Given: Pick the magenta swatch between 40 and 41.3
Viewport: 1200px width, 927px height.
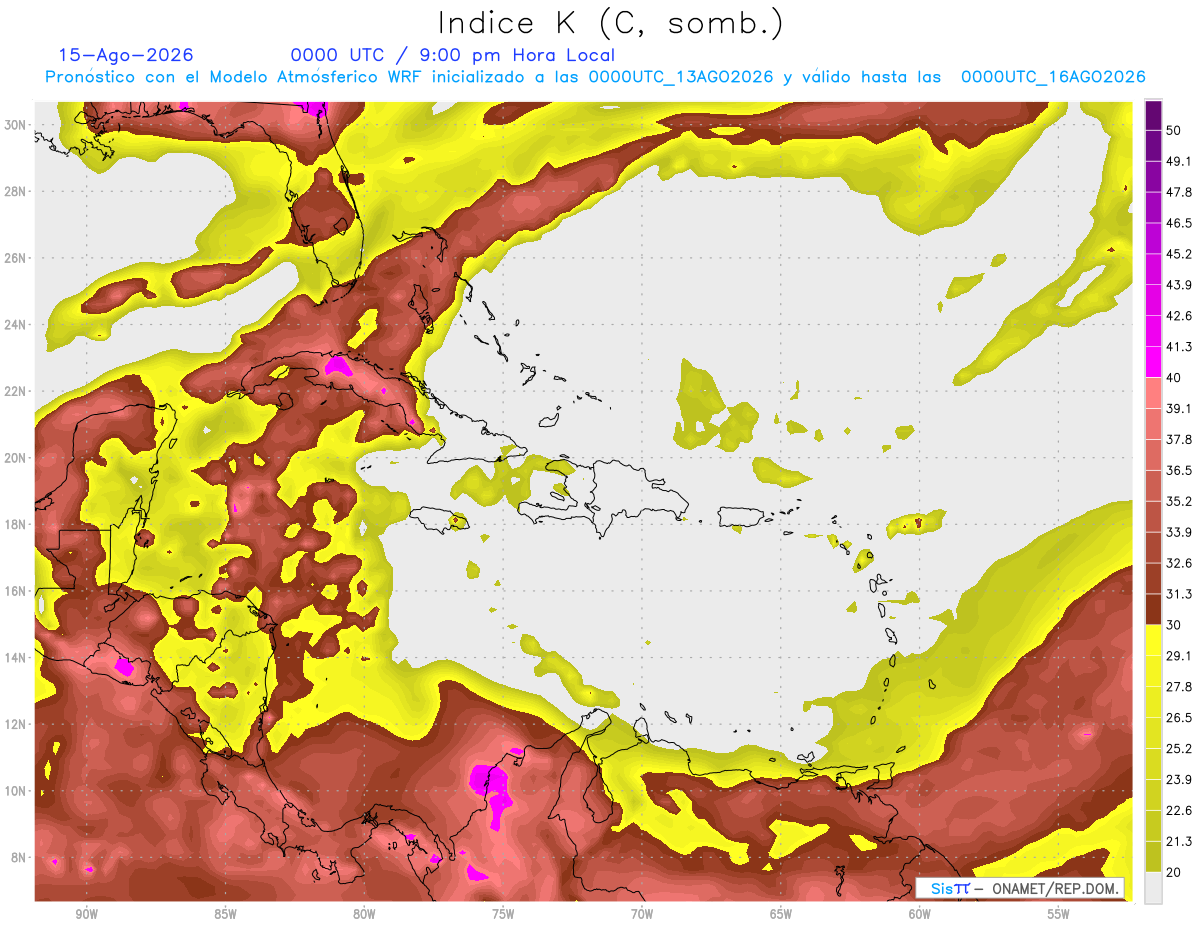Looking at the screenshot, I should [x=1153, y=362].
